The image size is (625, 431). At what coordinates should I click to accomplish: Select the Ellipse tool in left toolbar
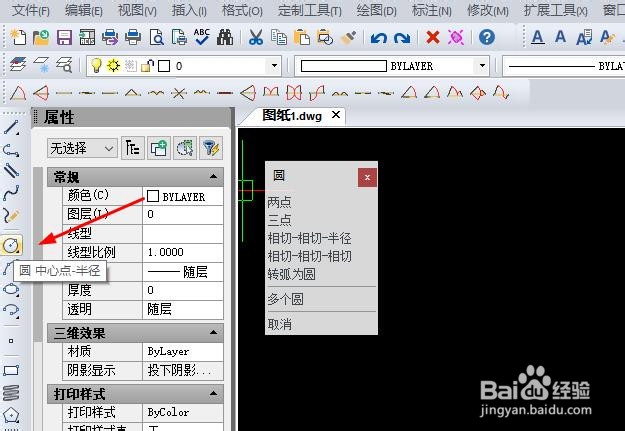[11, 289]
